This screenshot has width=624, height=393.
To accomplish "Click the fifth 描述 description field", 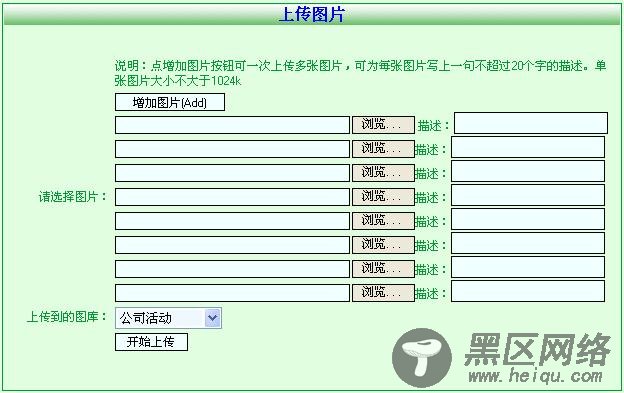I will pos(528,219).
